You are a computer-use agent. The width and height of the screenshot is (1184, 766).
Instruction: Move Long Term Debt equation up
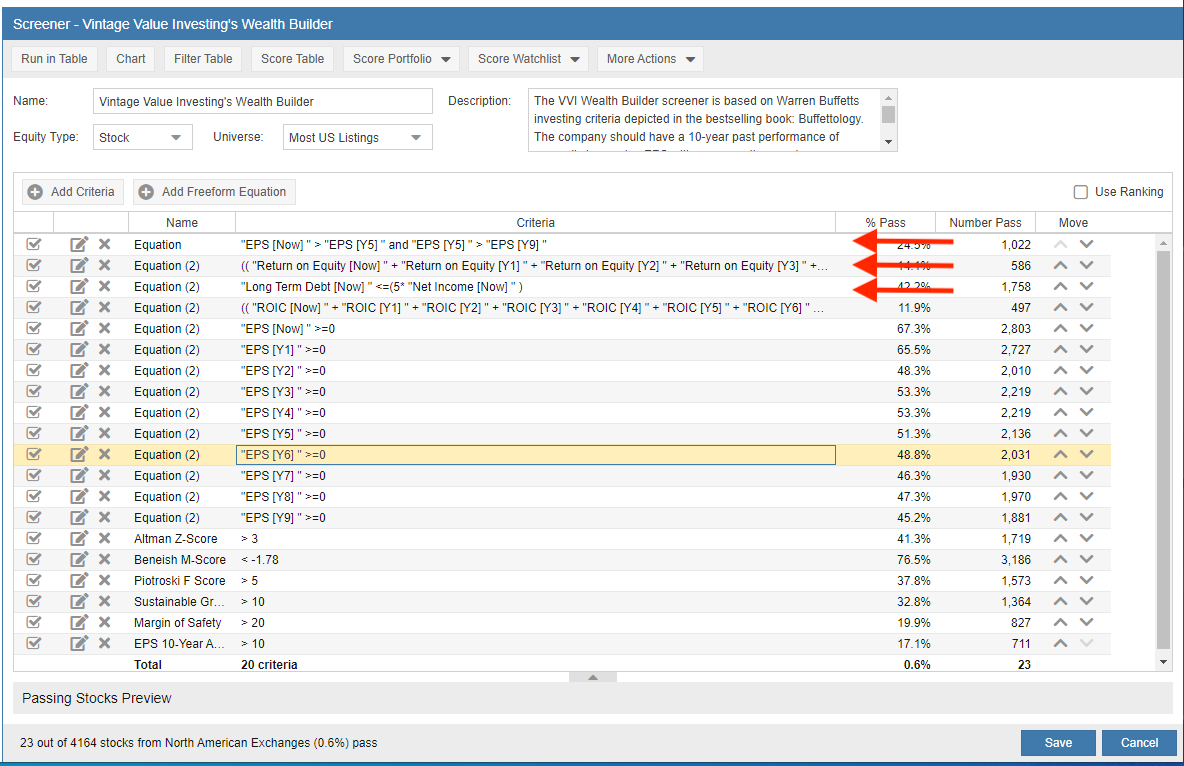(1060, 286)
